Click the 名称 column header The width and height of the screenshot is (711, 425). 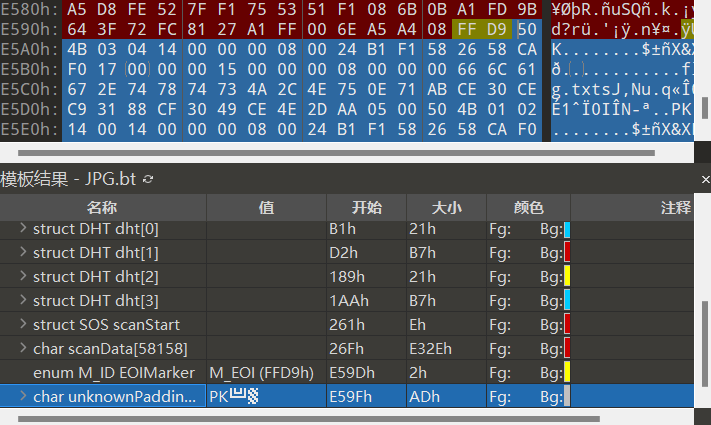pos(102,208)
